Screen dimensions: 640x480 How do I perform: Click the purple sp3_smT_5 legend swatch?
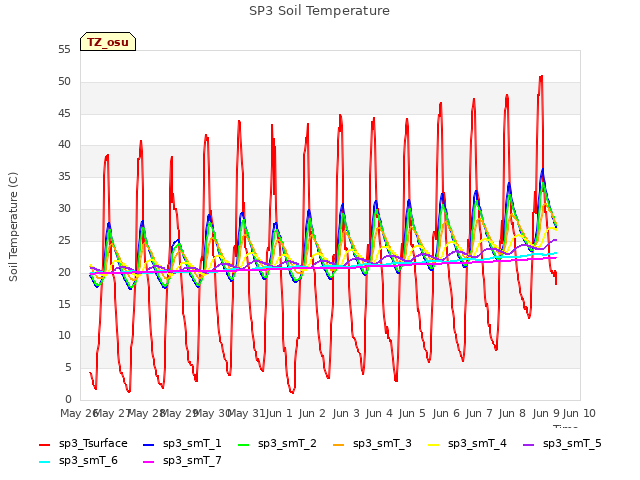coord(529,444)
